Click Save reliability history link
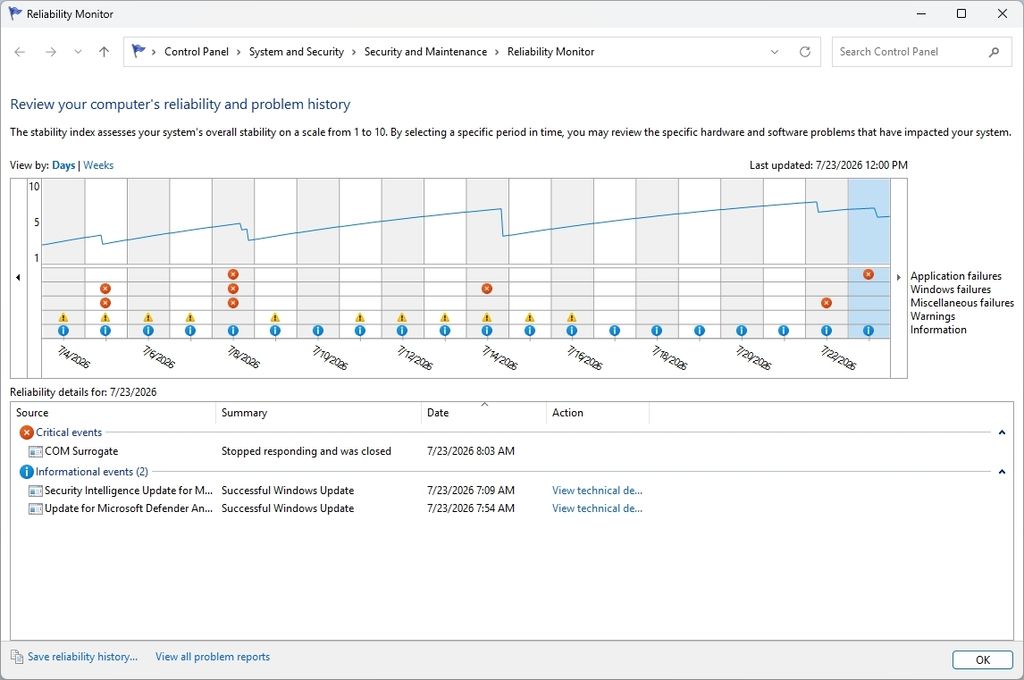The image size is (1024, 680). (82, 656)
